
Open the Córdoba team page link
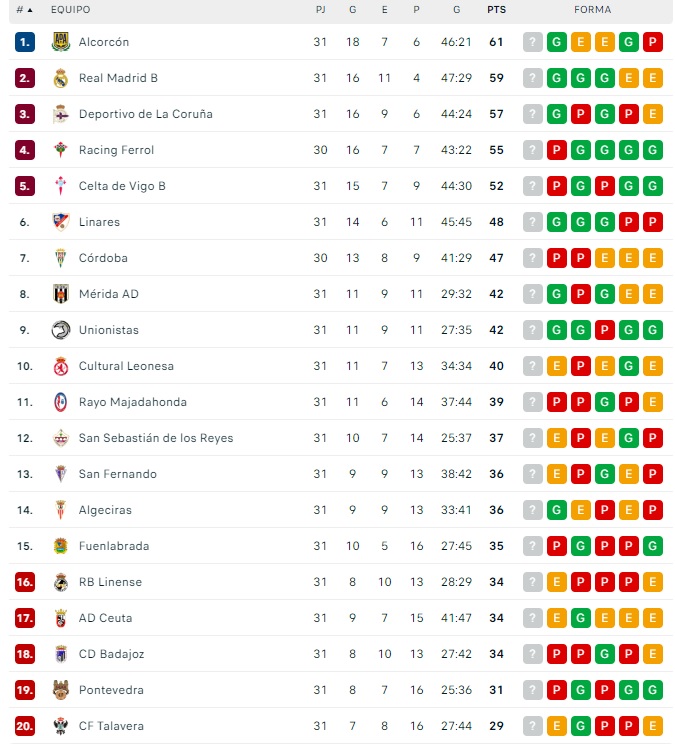click(x=103, y=258)
